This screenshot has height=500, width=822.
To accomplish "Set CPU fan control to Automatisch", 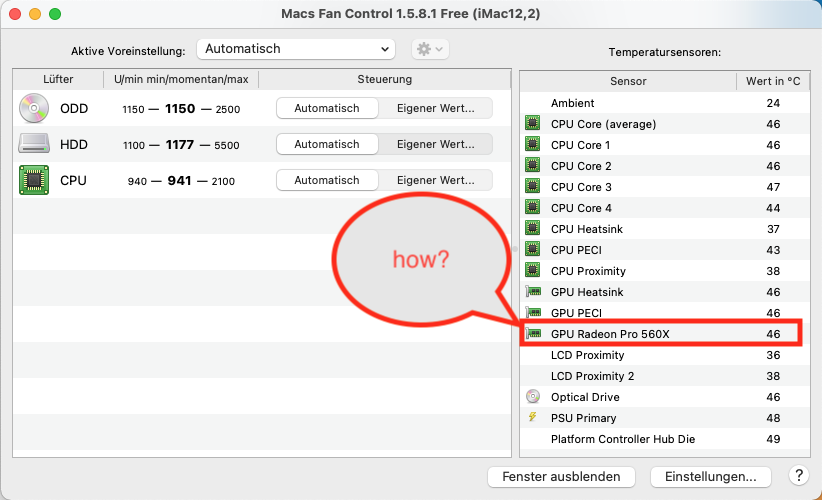I will 327,180.
